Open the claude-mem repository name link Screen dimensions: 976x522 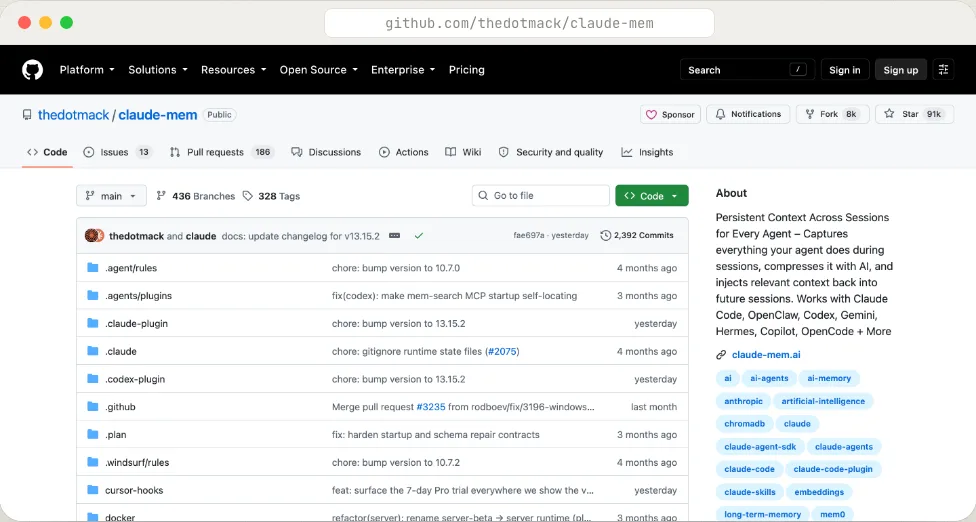pyautogui.click(x=157, y=115)
